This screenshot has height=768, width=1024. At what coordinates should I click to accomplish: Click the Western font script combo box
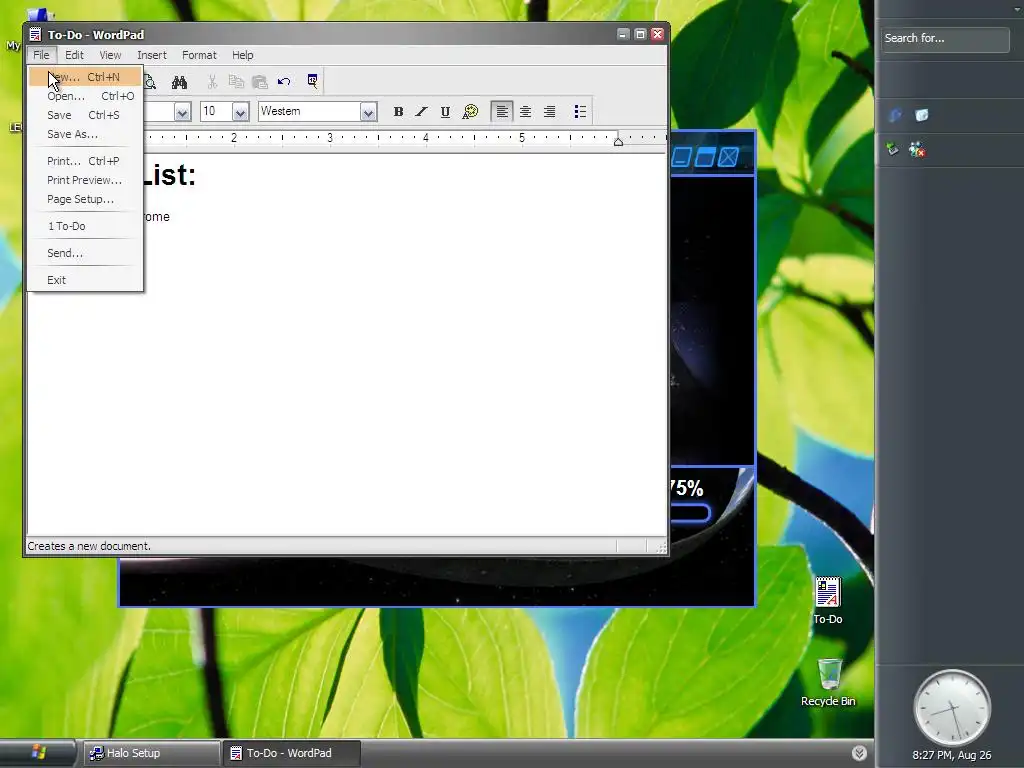click(x=317, y=112)
